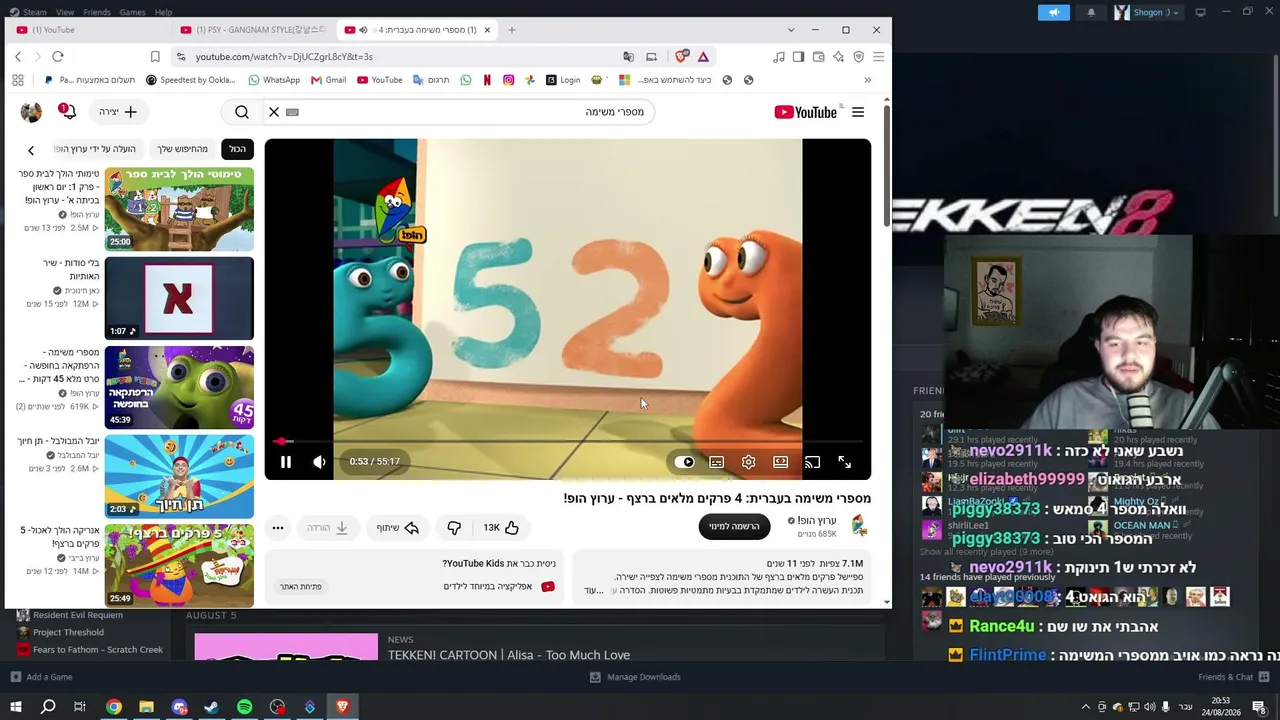This screenshot has width=1280, height=720.
Task: Show hidden bookmarks with the chevron
Action: point(867,80)
